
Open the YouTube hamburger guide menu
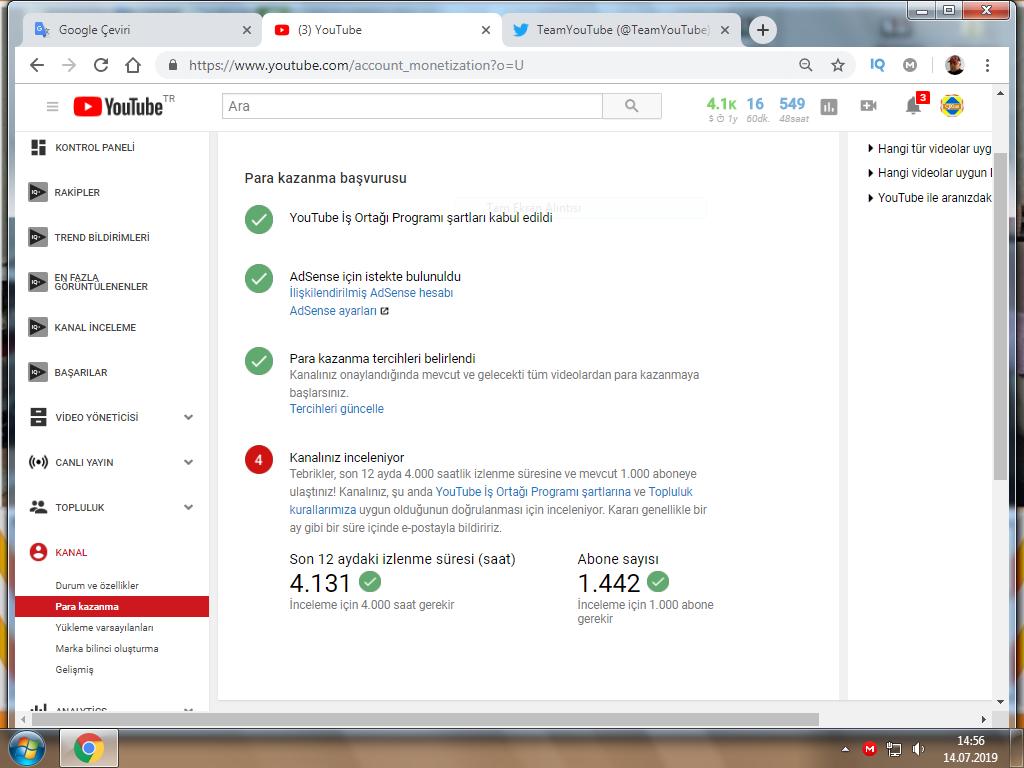[53, 106]
